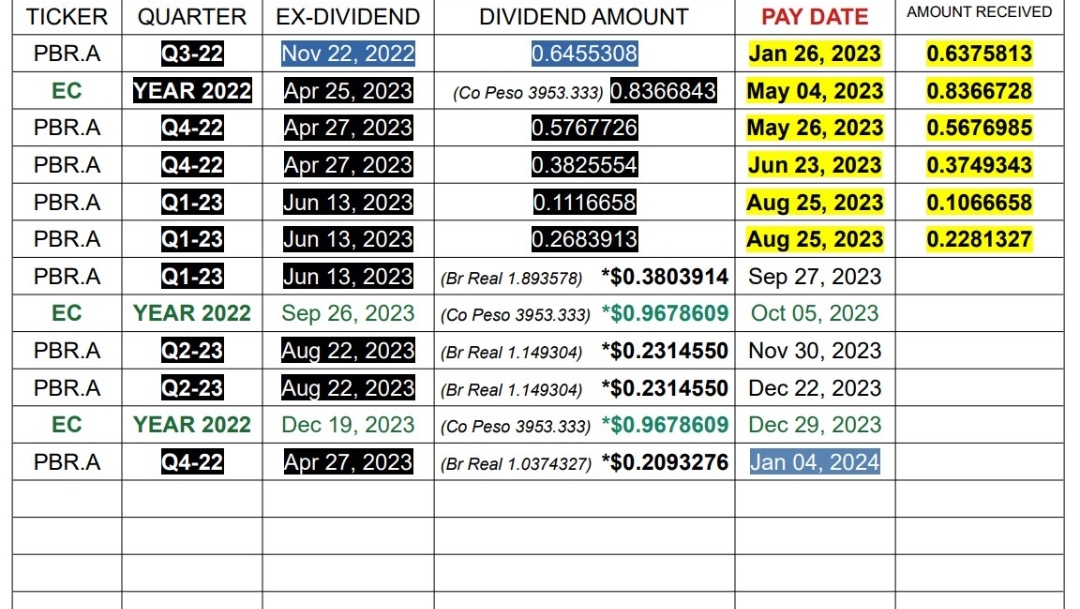Select the 0.6455308 dividend amount

click(x=584, y=53)
